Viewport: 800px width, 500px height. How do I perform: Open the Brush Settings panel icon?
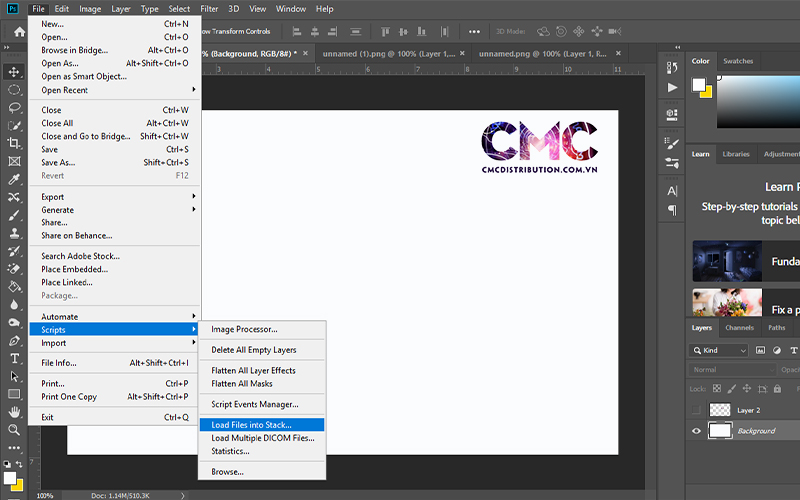672,144
